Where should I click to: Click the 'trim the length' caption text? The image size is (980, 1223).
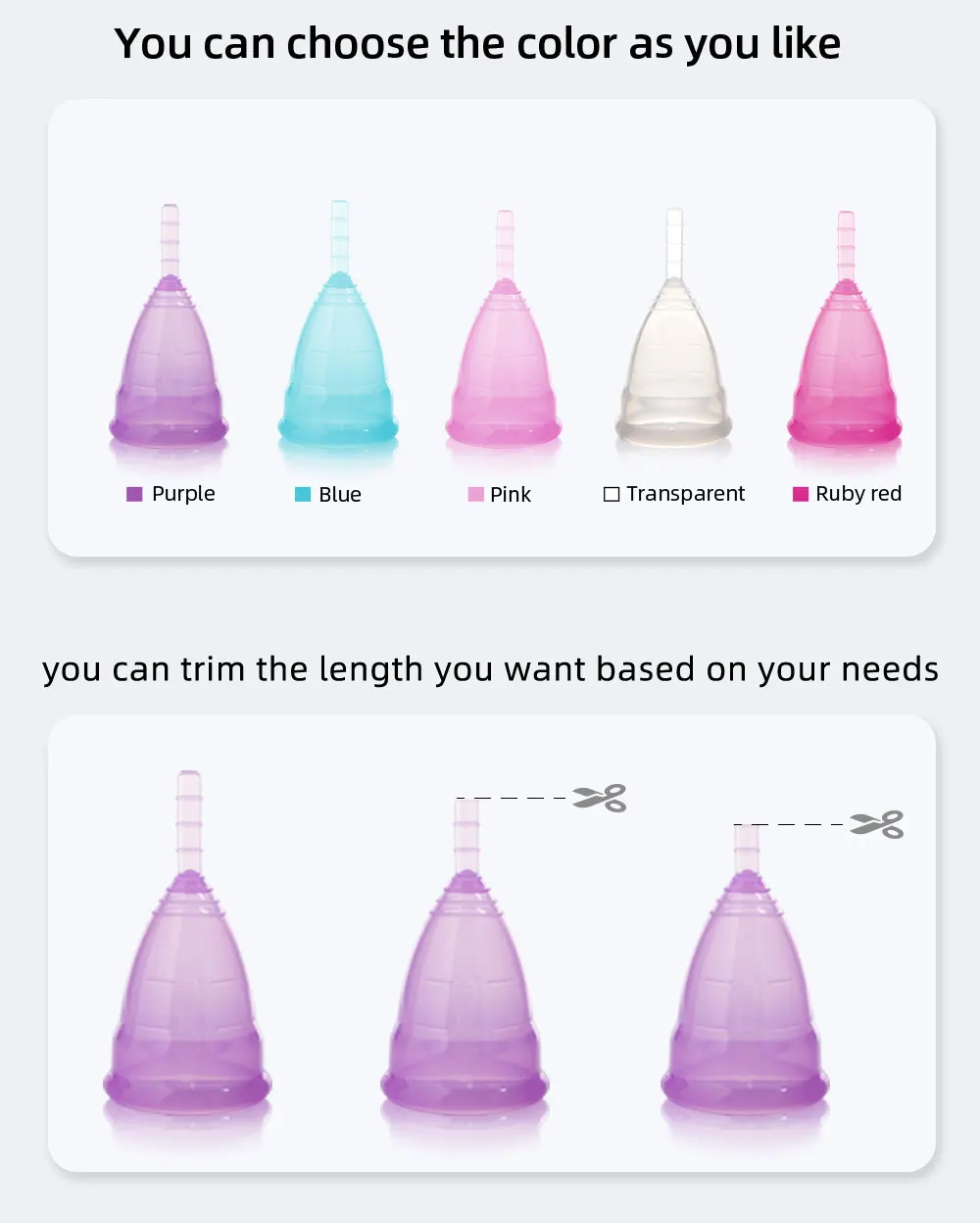(x=490, y=669)
